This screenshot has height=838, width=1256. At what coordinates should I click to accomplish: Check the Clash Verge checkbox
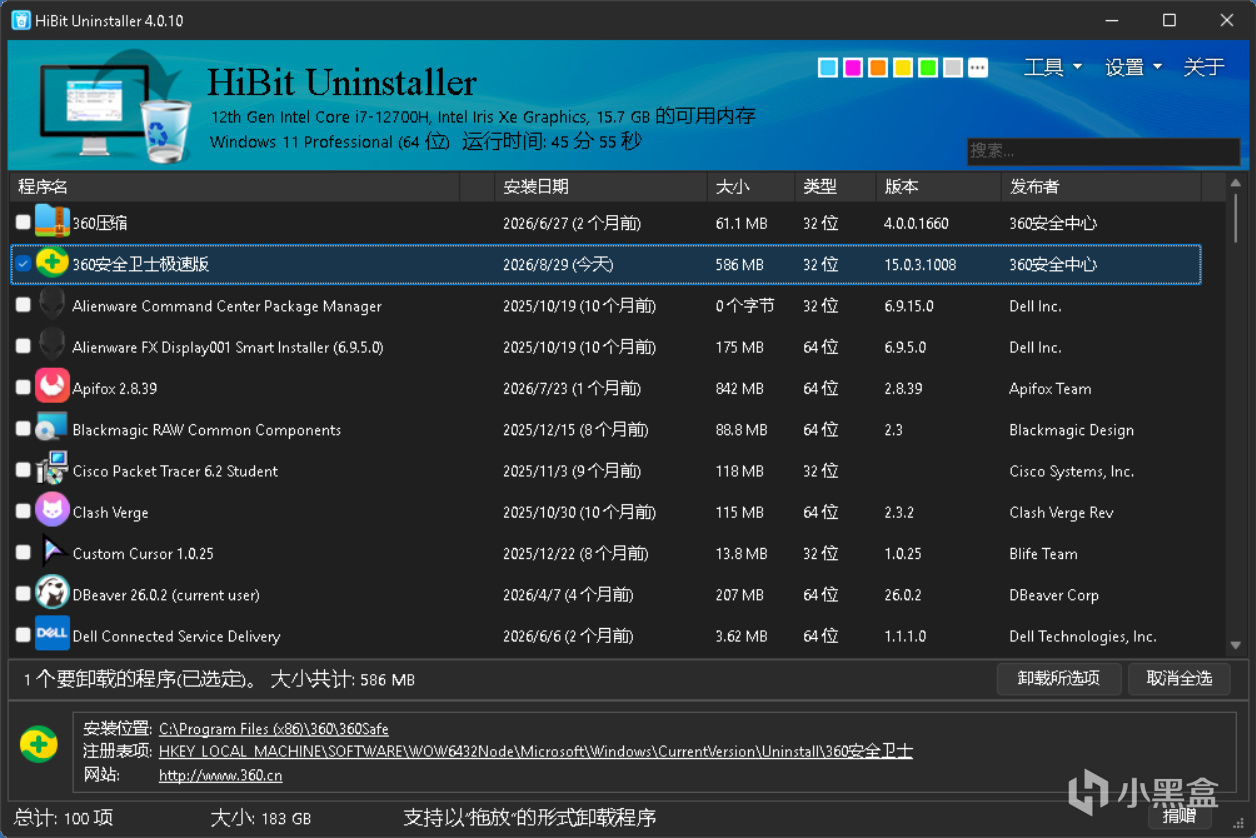23,511
